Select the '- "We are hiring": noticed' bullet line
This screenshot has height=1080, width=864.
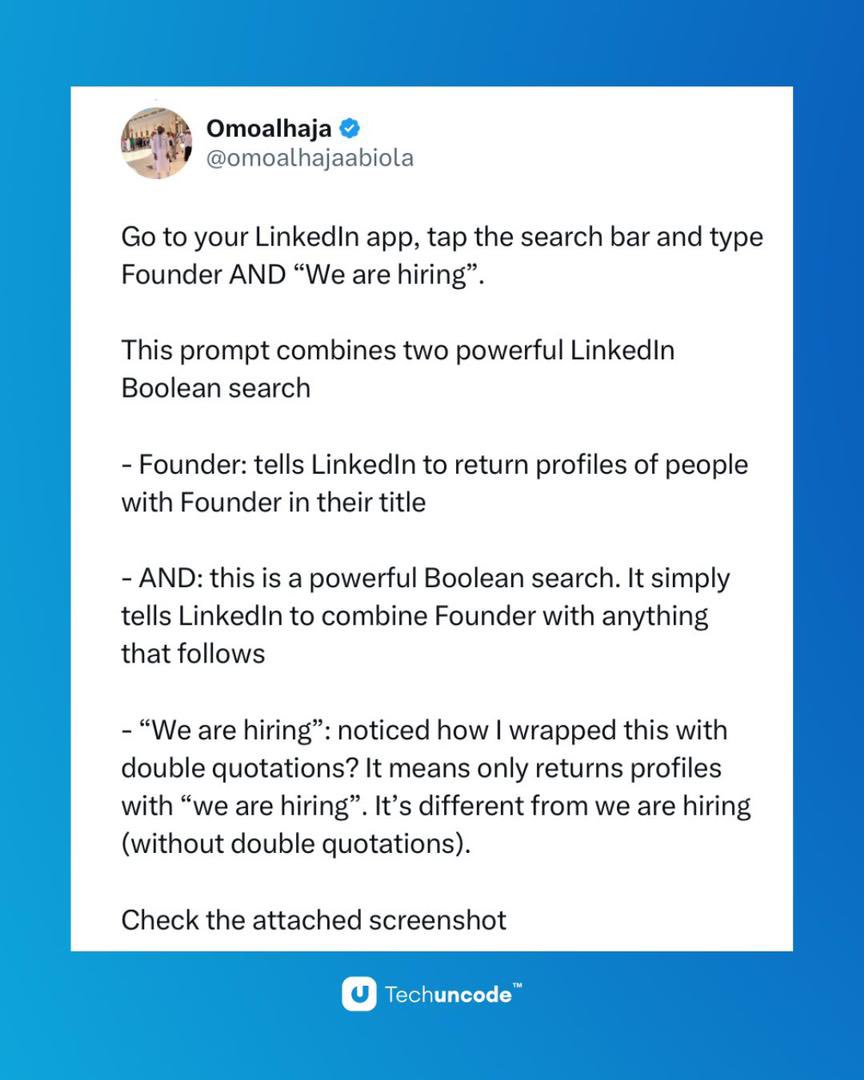424,730
